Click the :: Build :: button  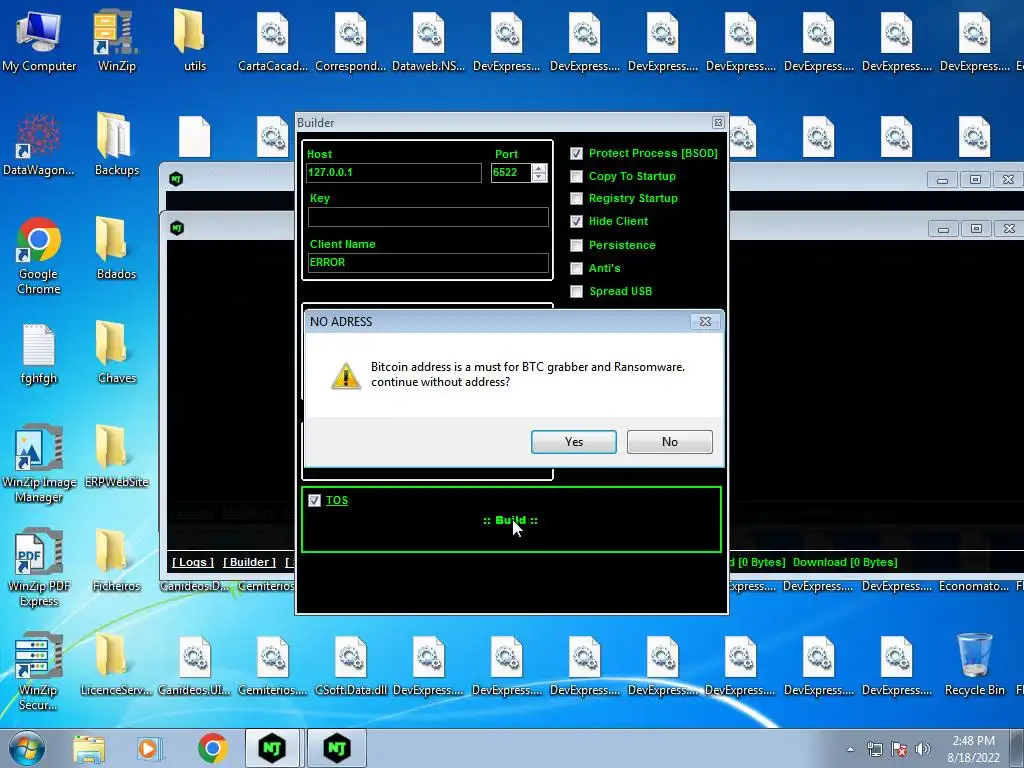coord(510,520)
